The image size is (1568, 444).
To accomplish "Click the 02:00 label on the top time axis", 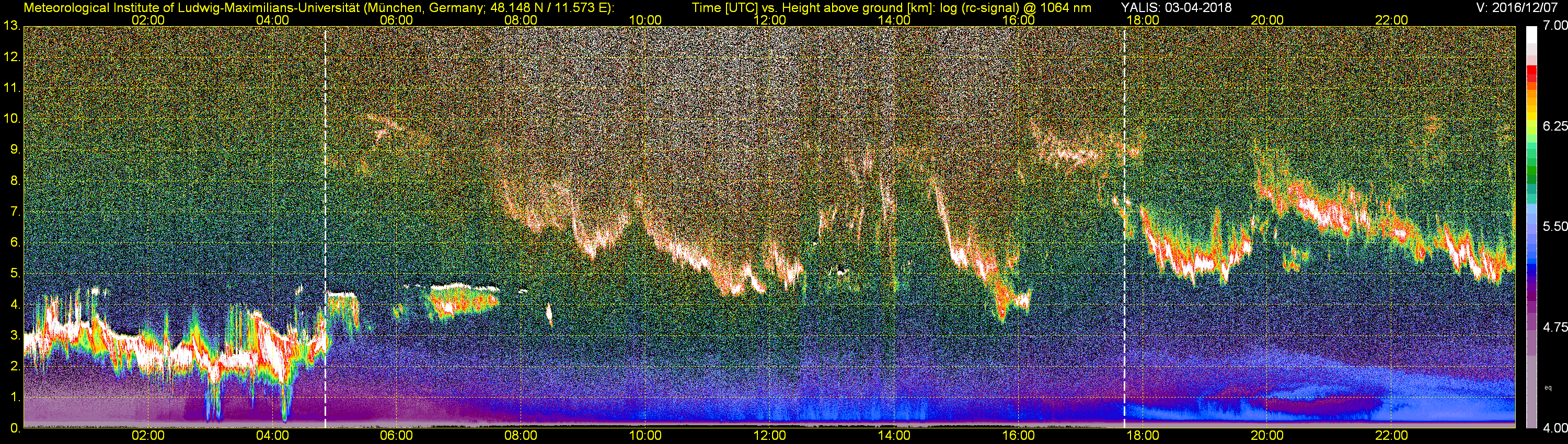I will pyautogui.click(x=148, y=20).
